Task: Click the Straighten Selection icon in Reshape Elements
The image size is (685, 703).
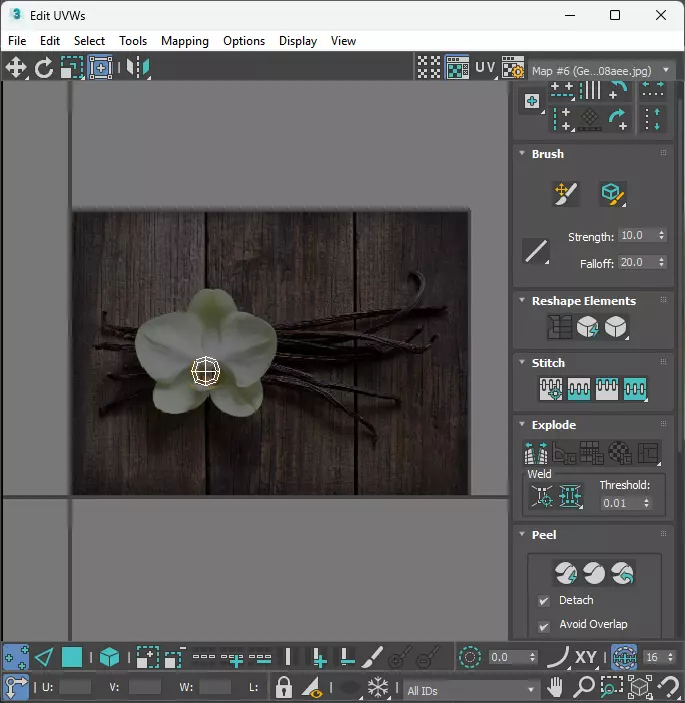Action: [x=560, y=327]
